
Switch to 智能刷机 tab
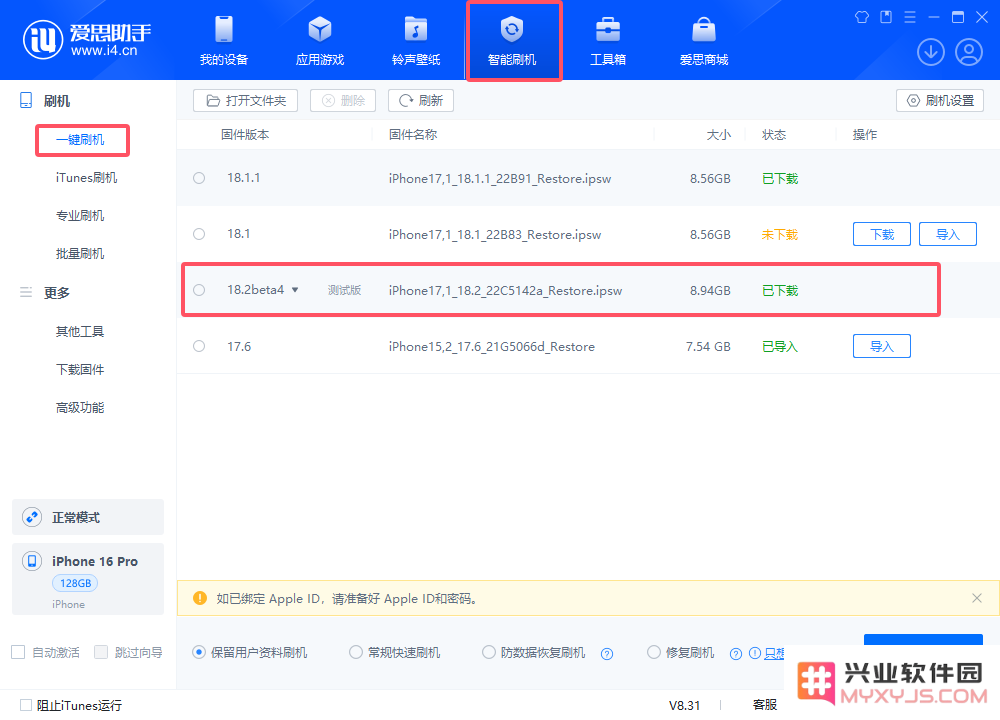coord(512,41)
